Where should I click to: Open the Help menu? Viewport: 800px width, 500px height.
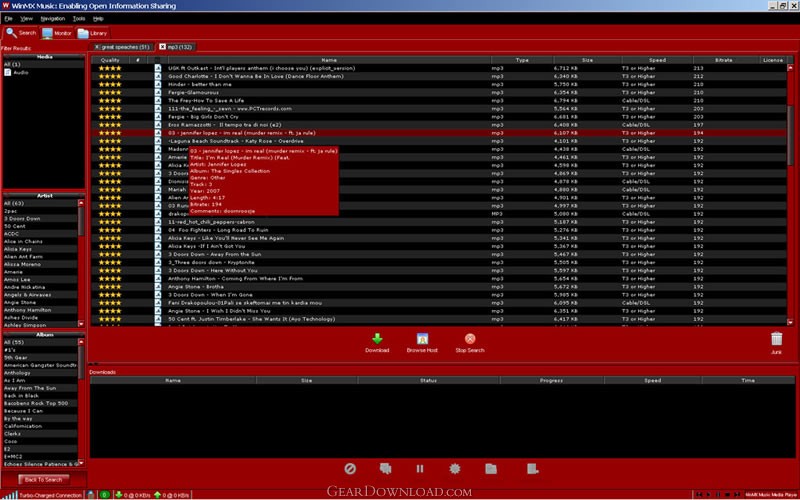98,19
